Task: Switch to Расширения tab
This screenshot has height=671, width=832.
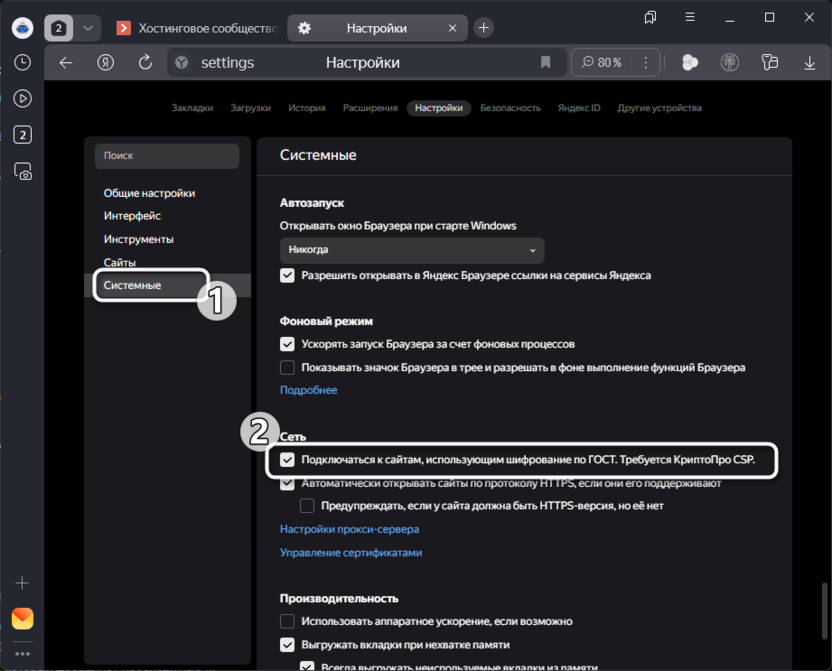Action: point(370,108)
